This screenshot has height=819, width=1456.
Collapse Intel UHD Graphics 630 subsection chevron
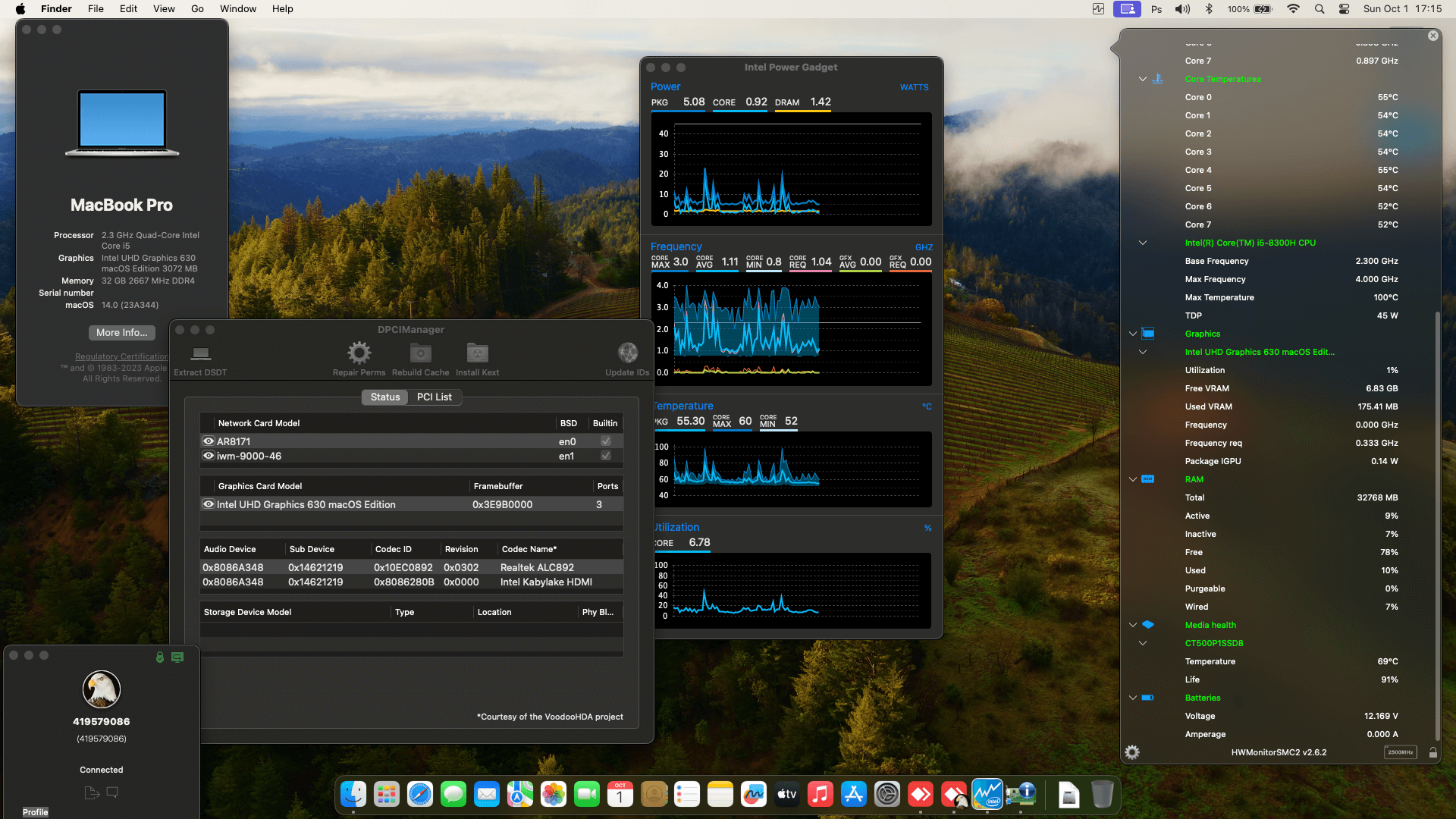point(1143,352)
